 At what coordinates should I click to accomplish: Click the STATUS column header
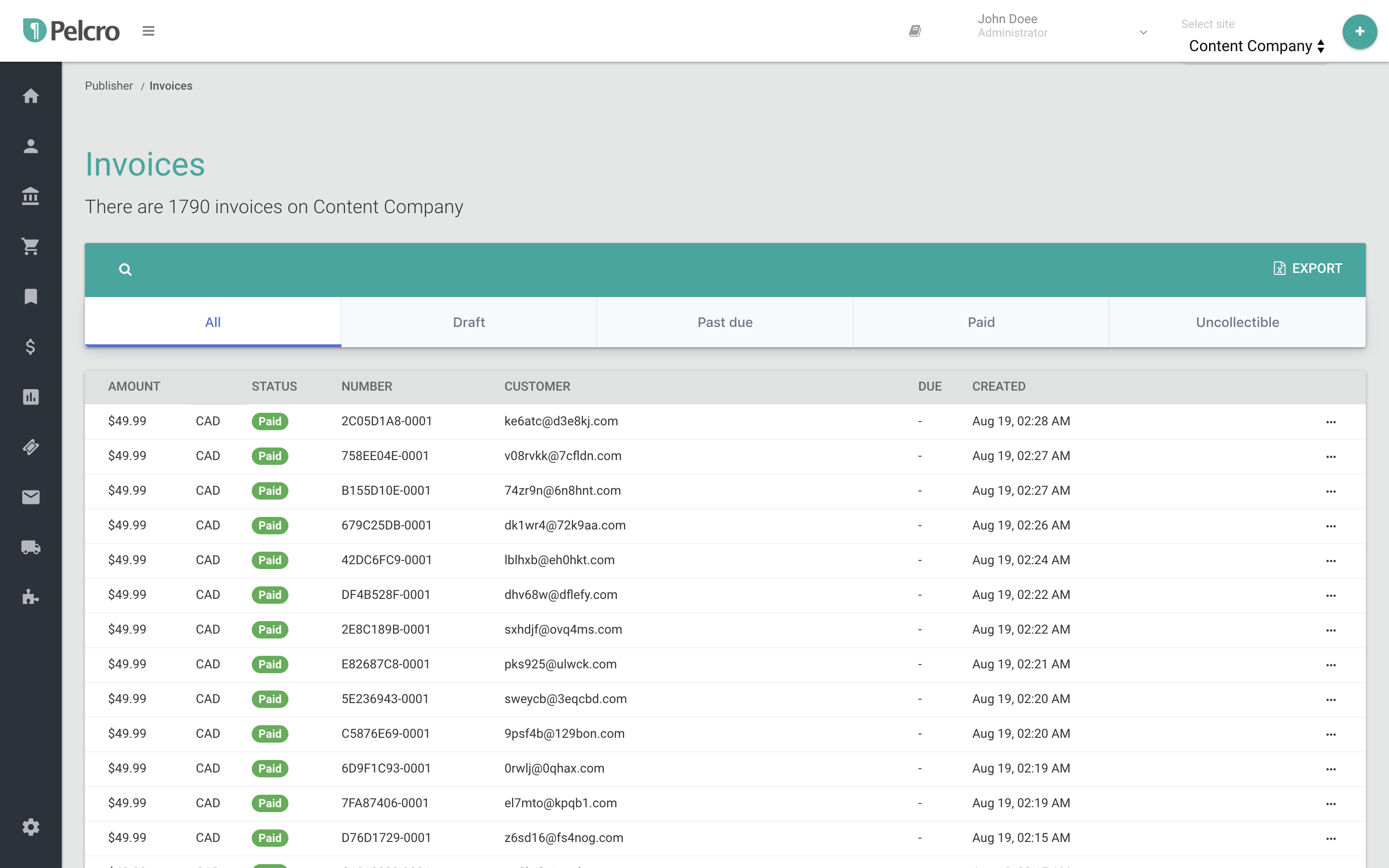pyautogui.click(x=274, y=386)
